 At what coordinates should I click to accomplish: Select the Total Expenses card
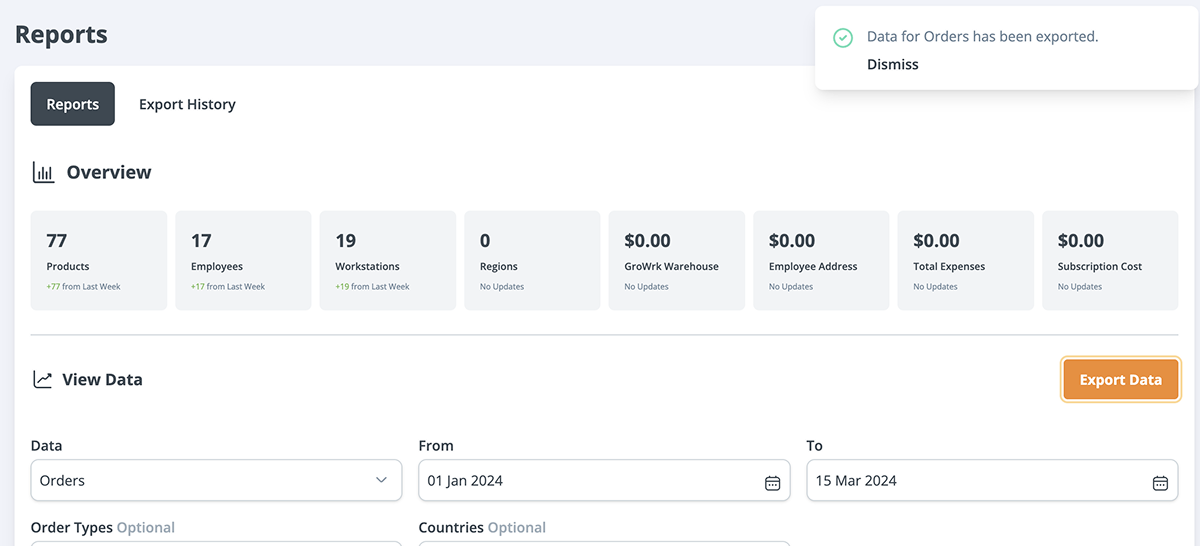coord(965,260)
